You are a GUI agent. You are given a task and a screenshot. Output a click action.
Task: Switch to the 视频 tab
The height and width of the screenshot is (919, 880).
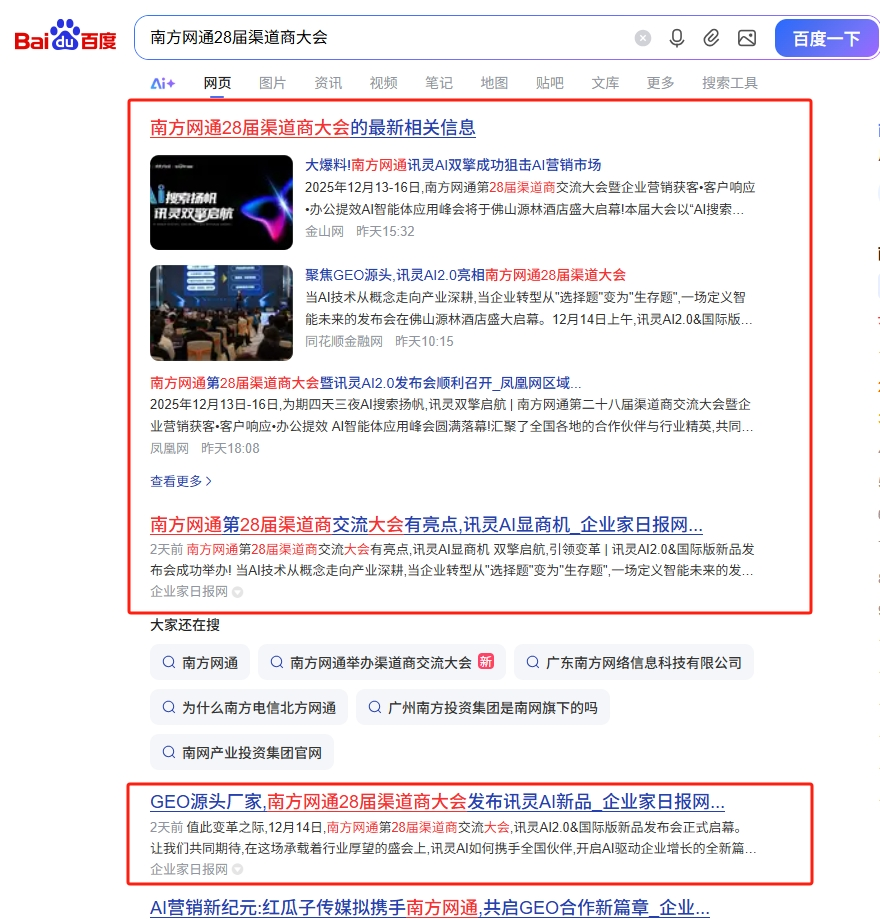point(383,83)
